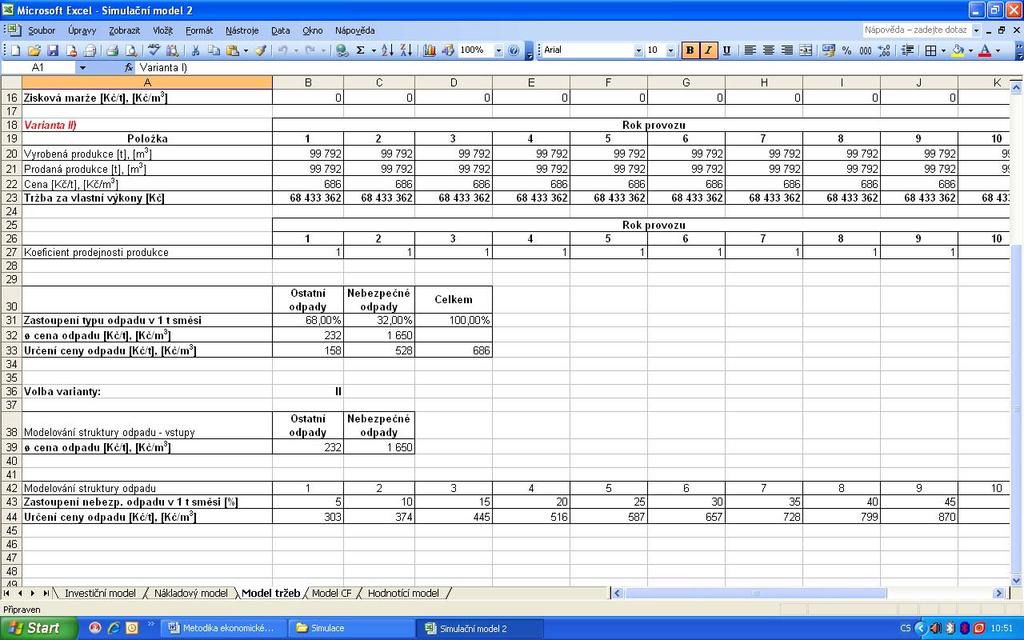Paste using the clipboard icon
This screenshot has width=1024, height=640.
tap(232, 50)
